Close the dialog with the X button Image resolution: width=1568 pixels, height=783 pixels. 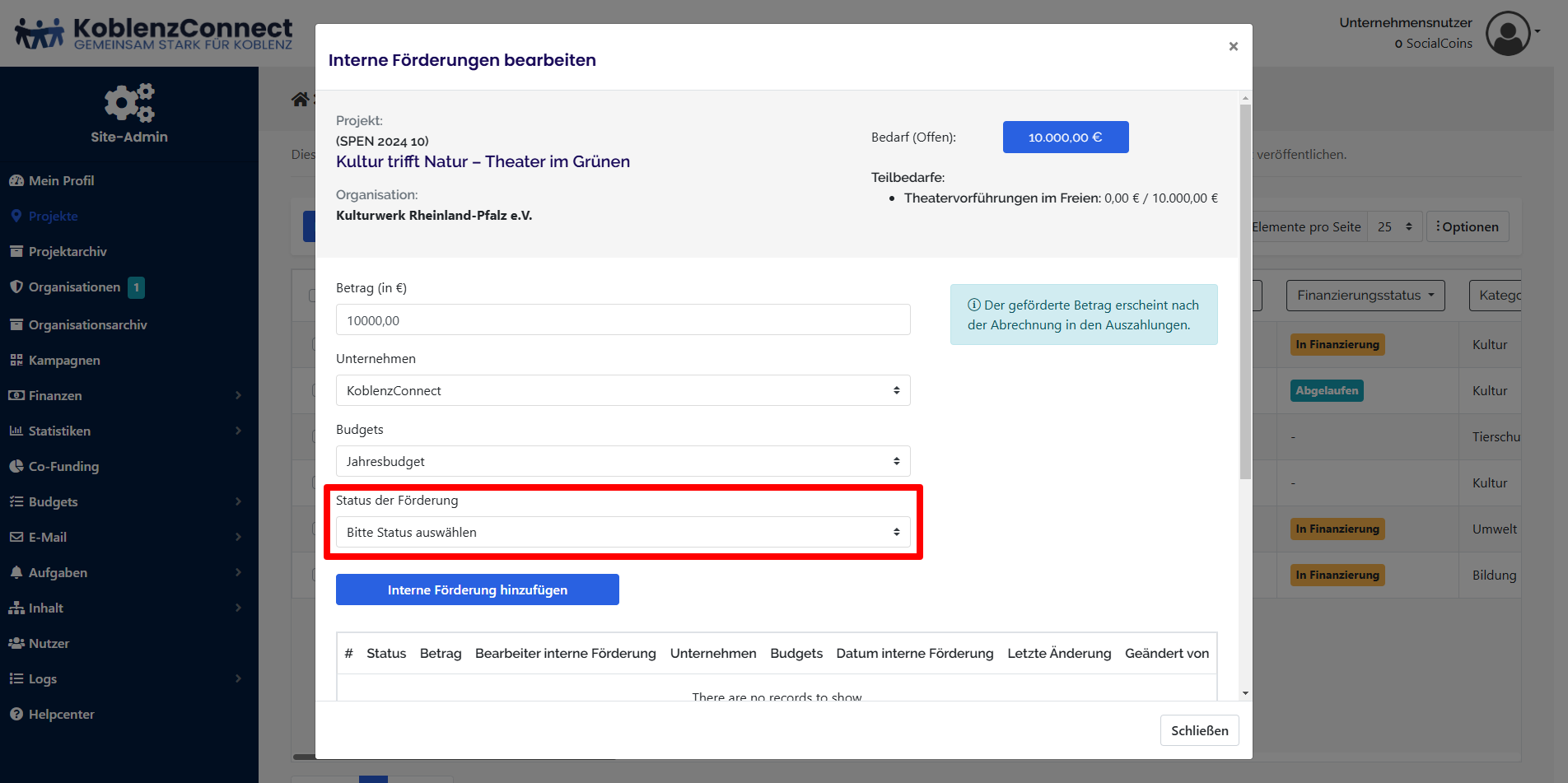[1233, 47]
